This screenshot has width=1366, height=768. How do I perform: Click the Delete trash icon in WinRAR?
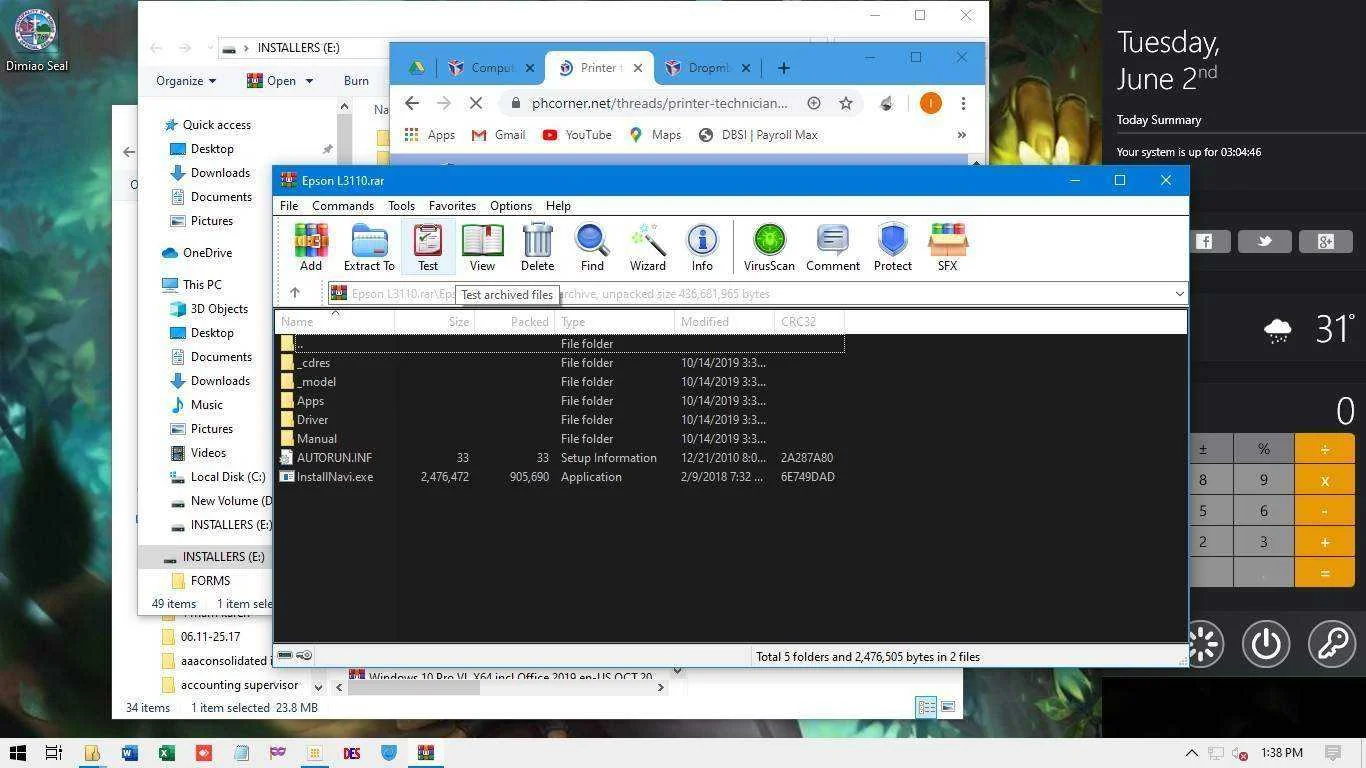(x=537, y=247)
